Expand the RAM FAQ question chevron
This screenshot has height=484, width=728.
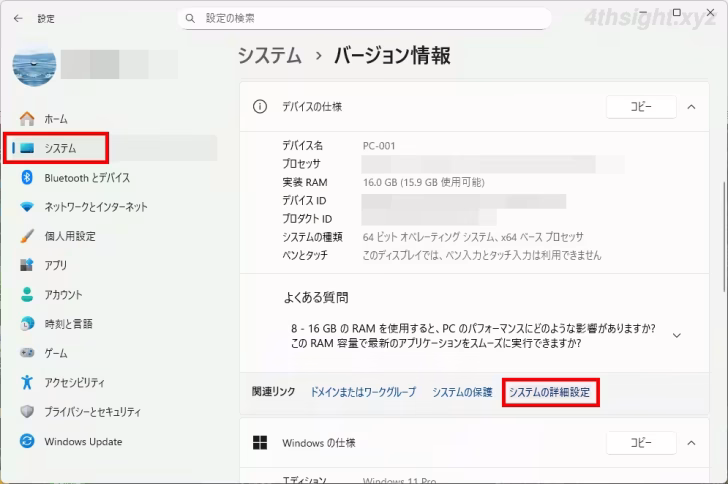tap(677, 335)
